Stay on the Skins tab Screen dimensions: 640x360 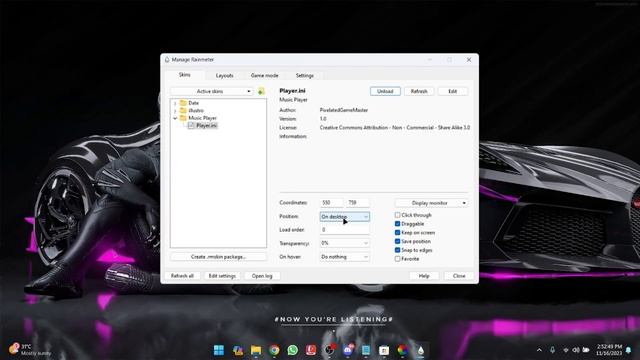184,75
